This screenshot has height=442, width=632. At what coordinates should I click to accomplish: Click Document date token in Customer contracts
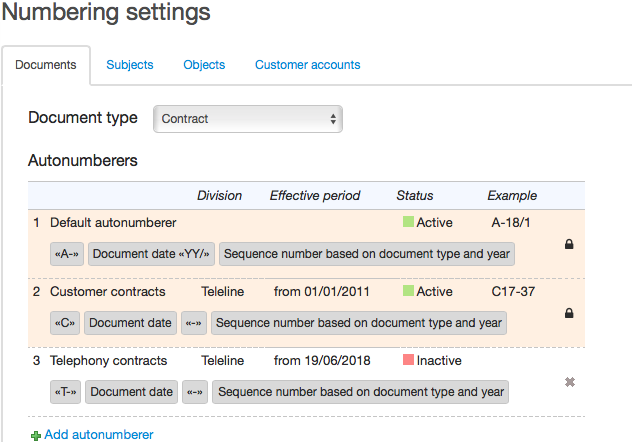[x=130, y=323]
